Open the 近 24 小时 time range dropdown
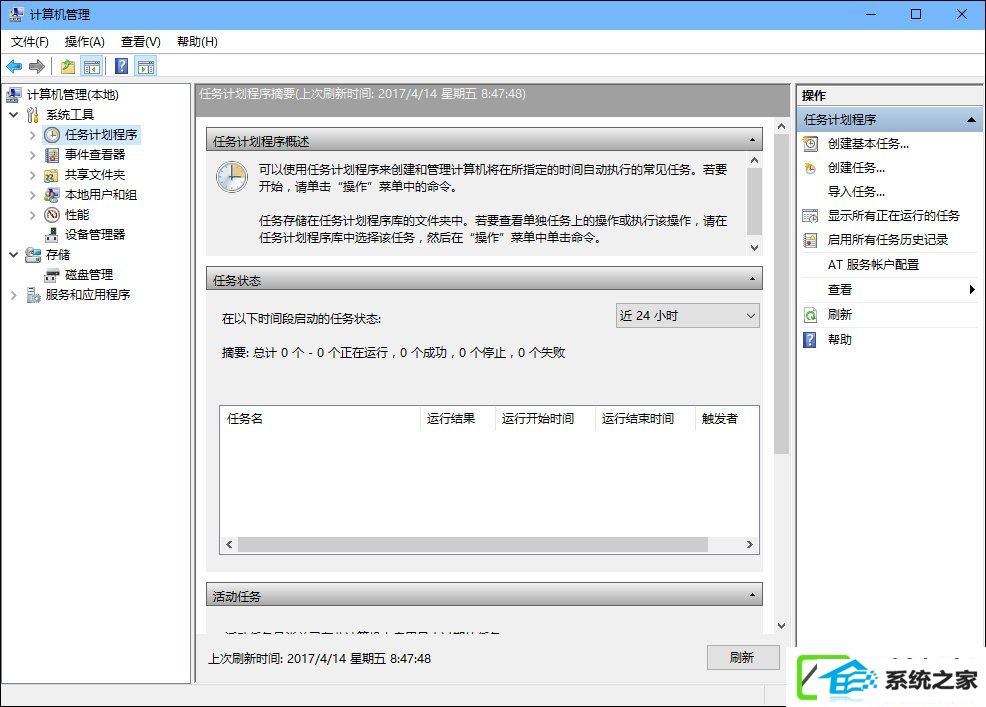Screen dimensions: 986x707 (x=687, y=316)
